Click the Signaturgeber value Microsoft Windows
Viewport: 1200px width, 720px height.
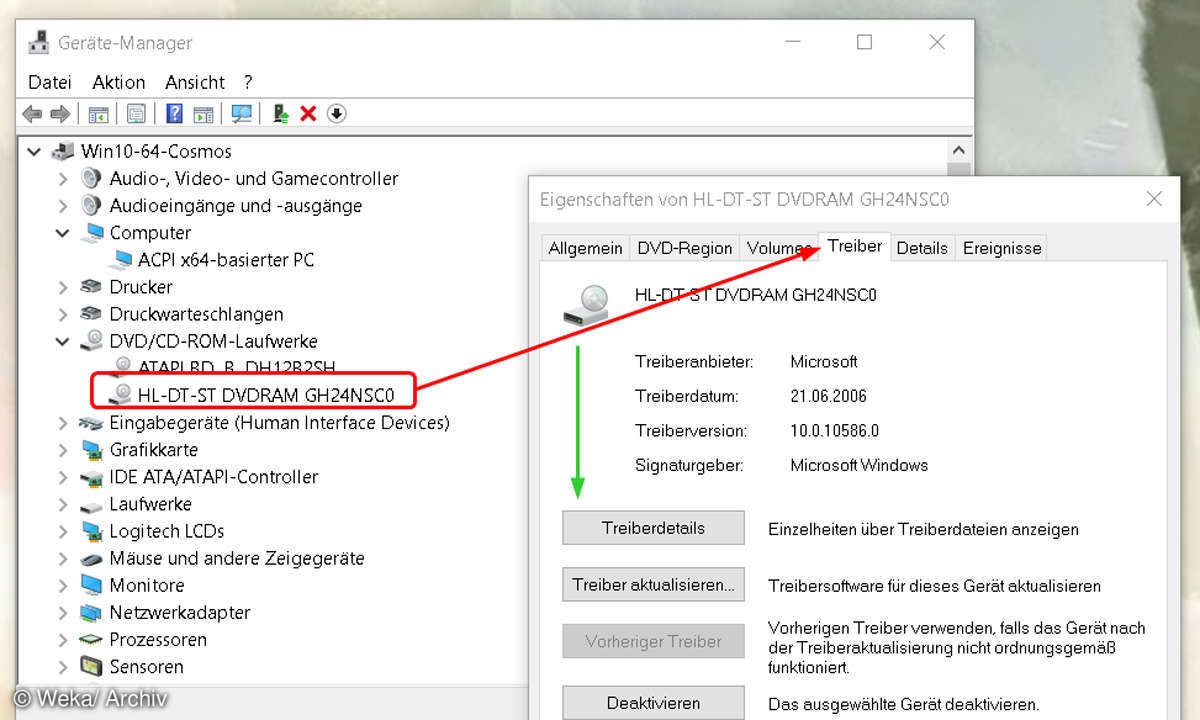coord(859,465)
